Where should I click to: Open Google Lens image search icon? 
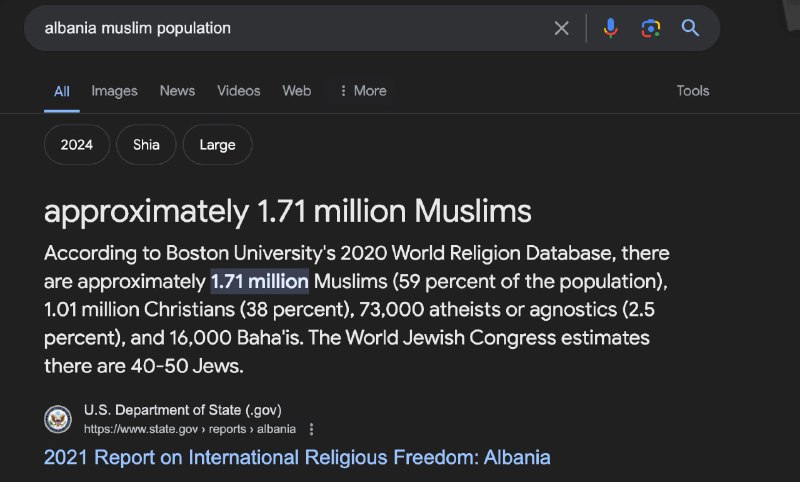[651, 28]
